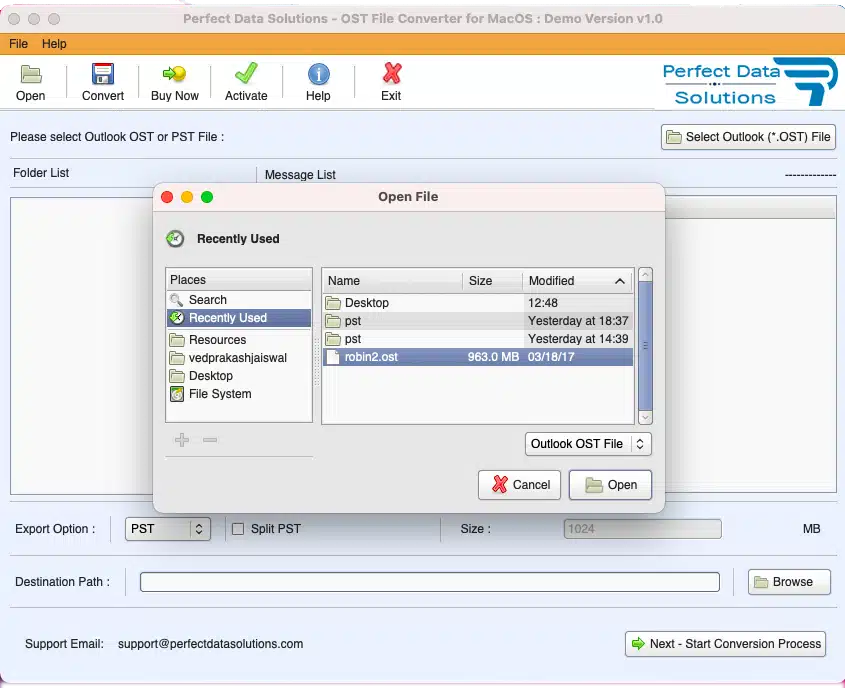Click Select Outlook (*.OST) File button

tap(748, 137)
